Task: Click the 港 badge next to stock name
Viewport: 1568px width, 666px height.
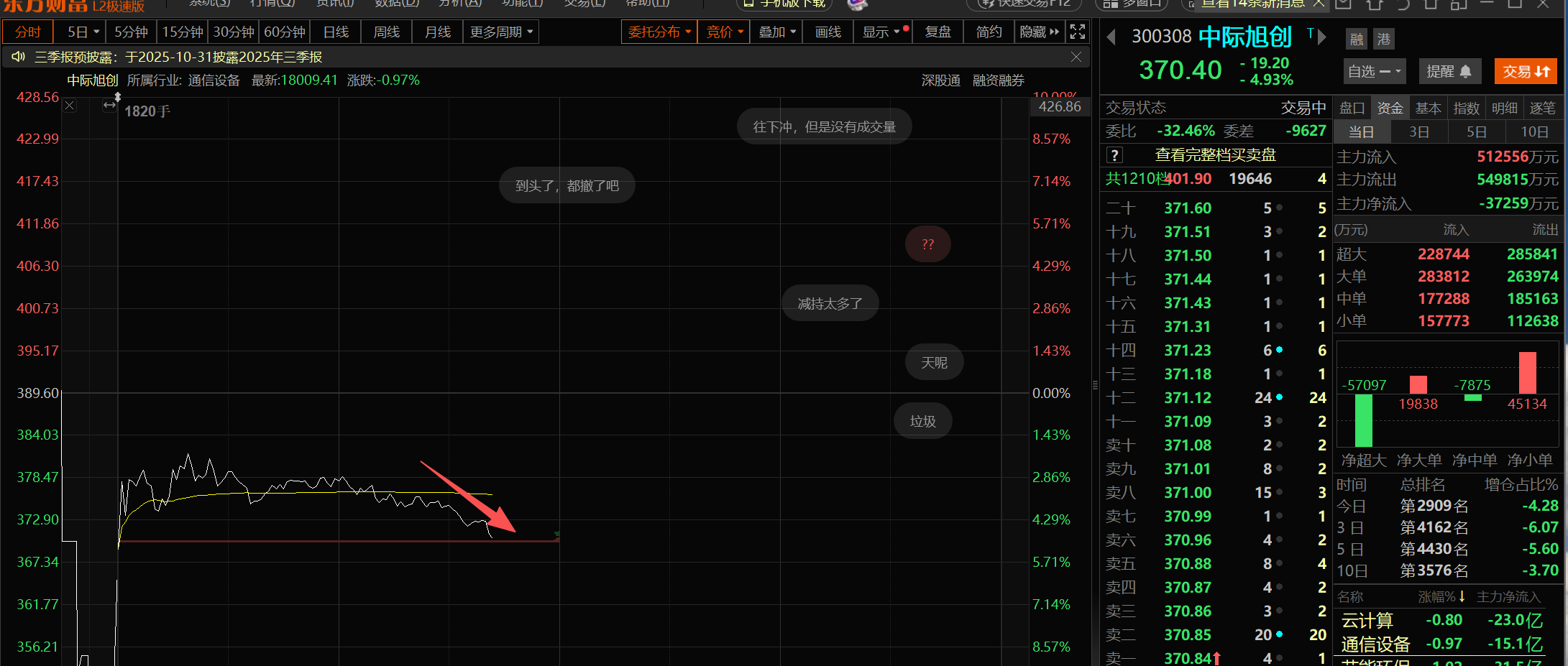Action: point(1384,40)
